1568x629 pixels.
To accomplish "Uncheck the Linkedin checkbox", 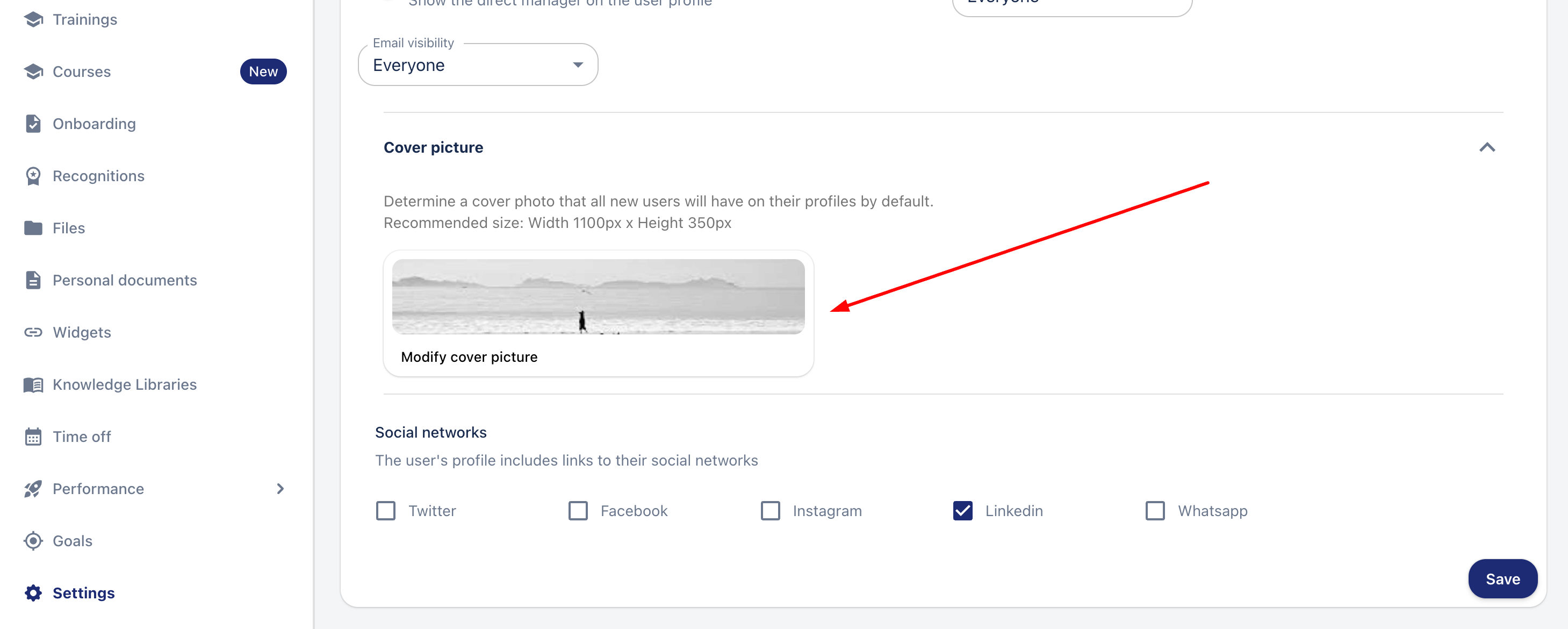I will coord(962,511).
